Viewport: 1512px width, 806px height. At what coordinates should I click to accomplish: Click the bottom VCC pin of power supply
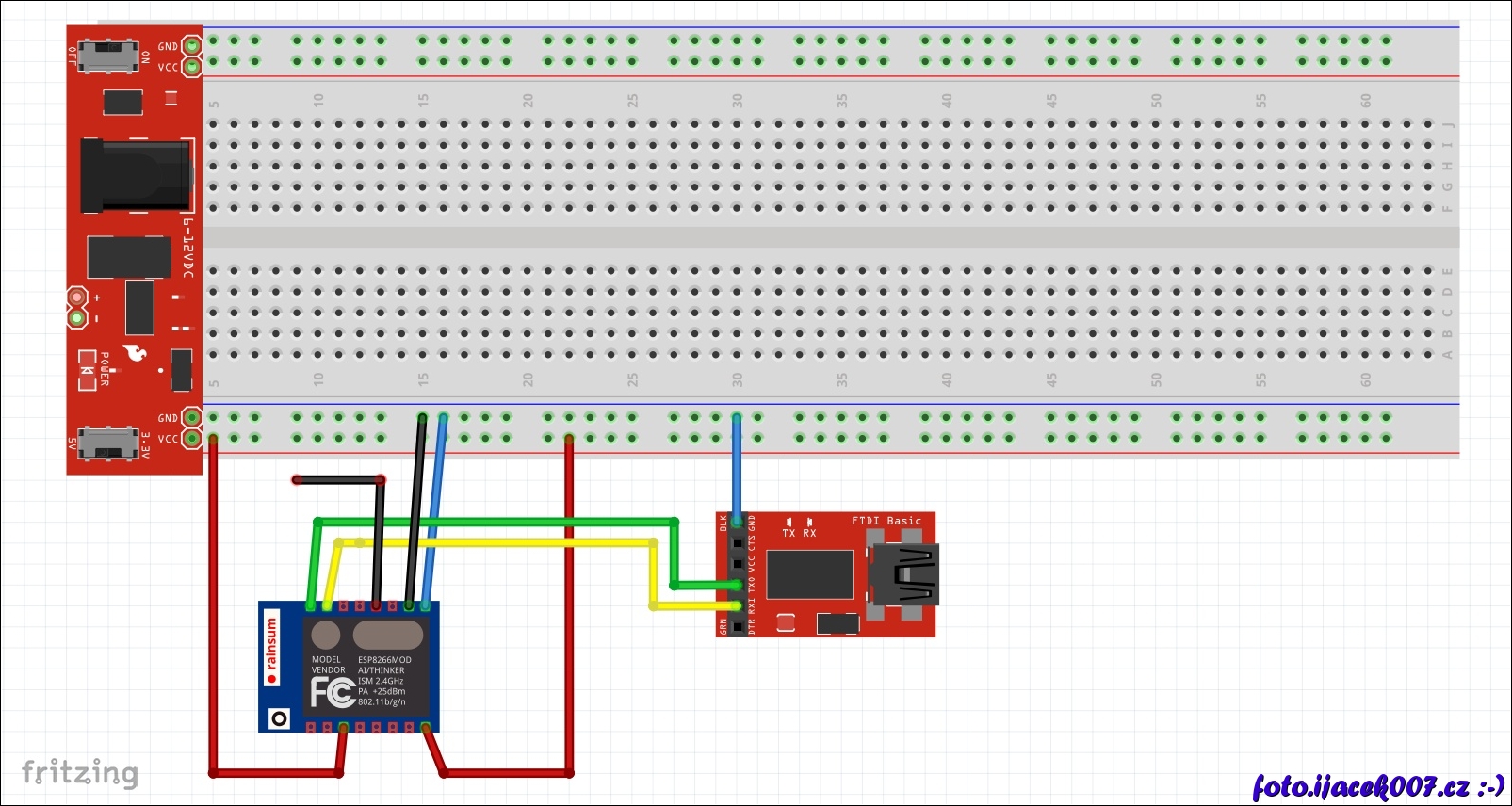192,438
